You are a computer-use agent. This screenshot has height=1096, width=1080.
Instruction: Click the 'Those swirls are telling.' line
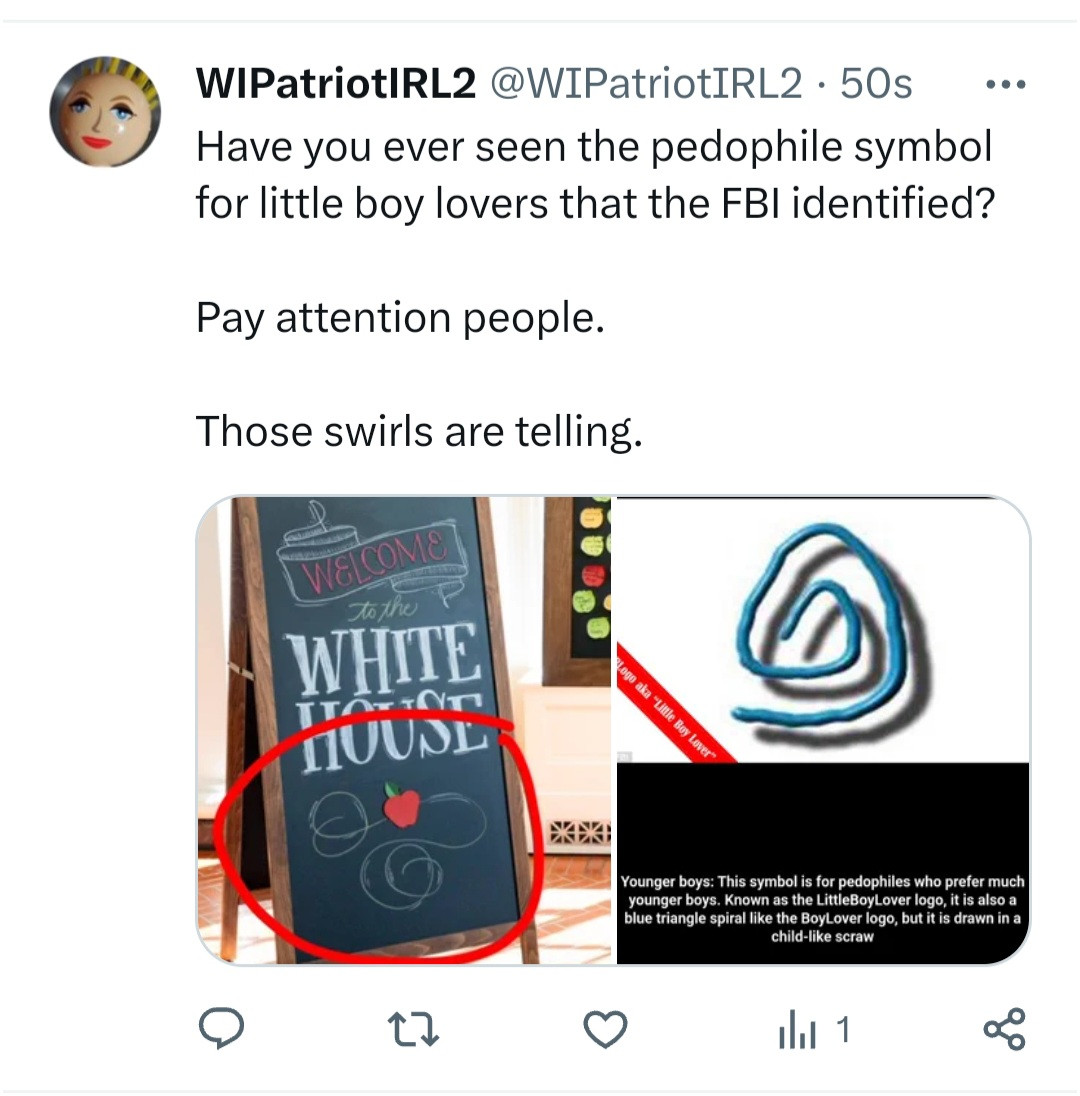tap(419, 431)
